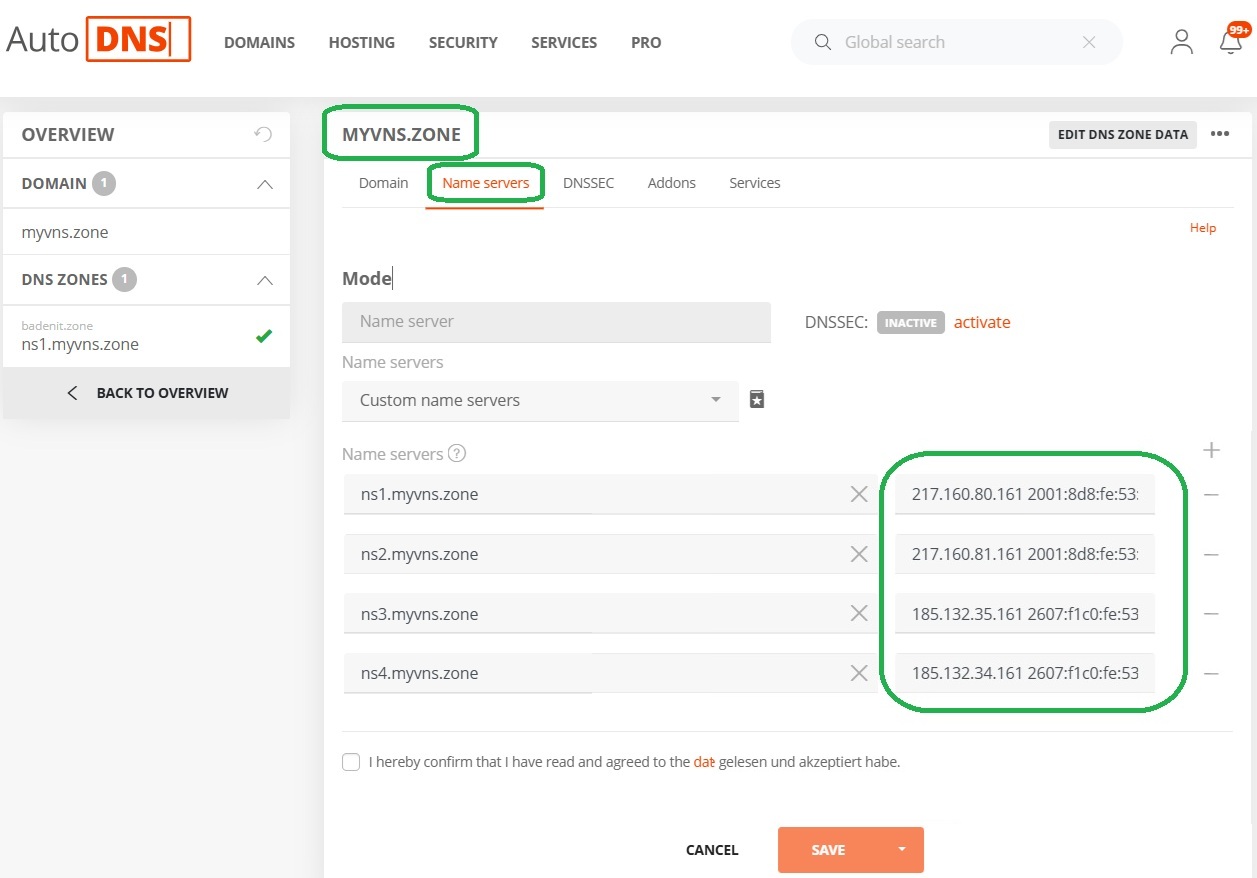Click the DNS ZONES count badge 1
This screenshot has width=1257, height=878.
pos(124,280)
